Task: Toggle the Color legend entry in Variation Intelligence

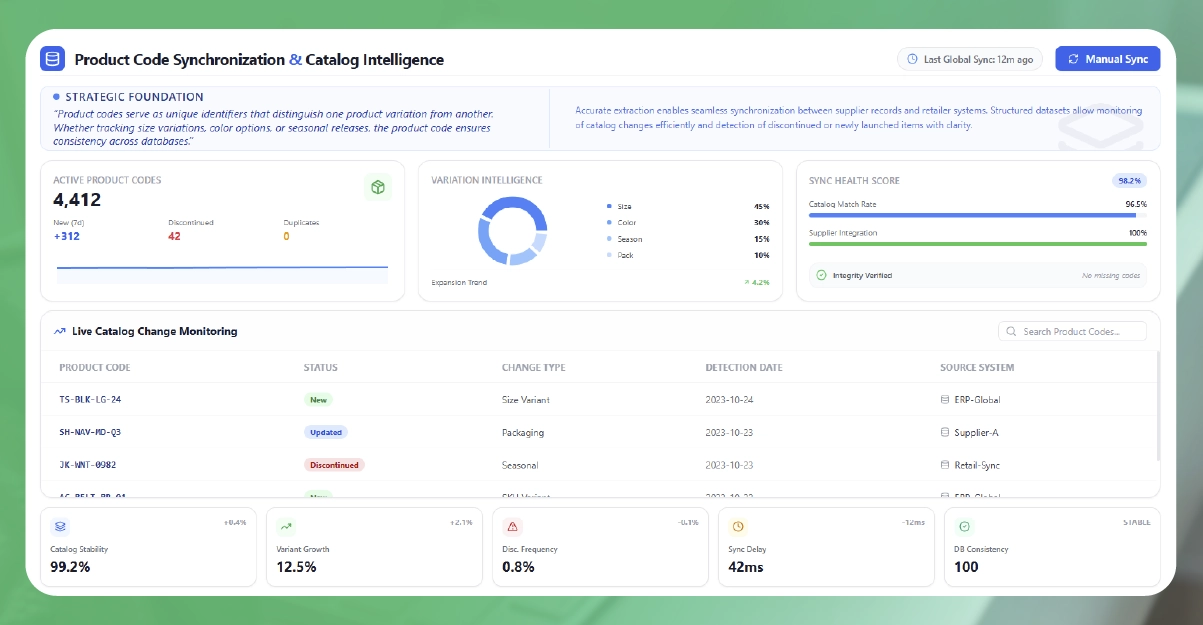Action: [x=627, y=222]
